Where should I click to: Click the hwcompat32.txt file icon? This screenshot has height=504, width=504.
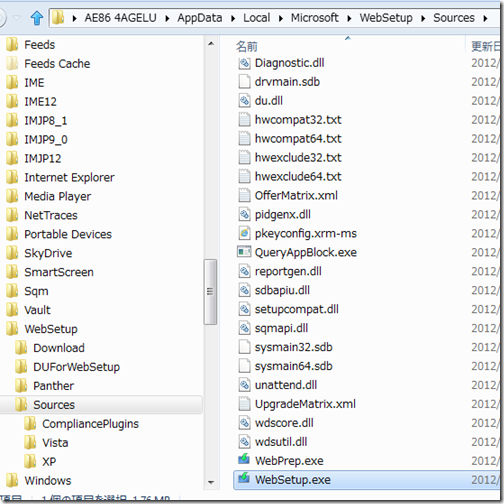(244, 120)
